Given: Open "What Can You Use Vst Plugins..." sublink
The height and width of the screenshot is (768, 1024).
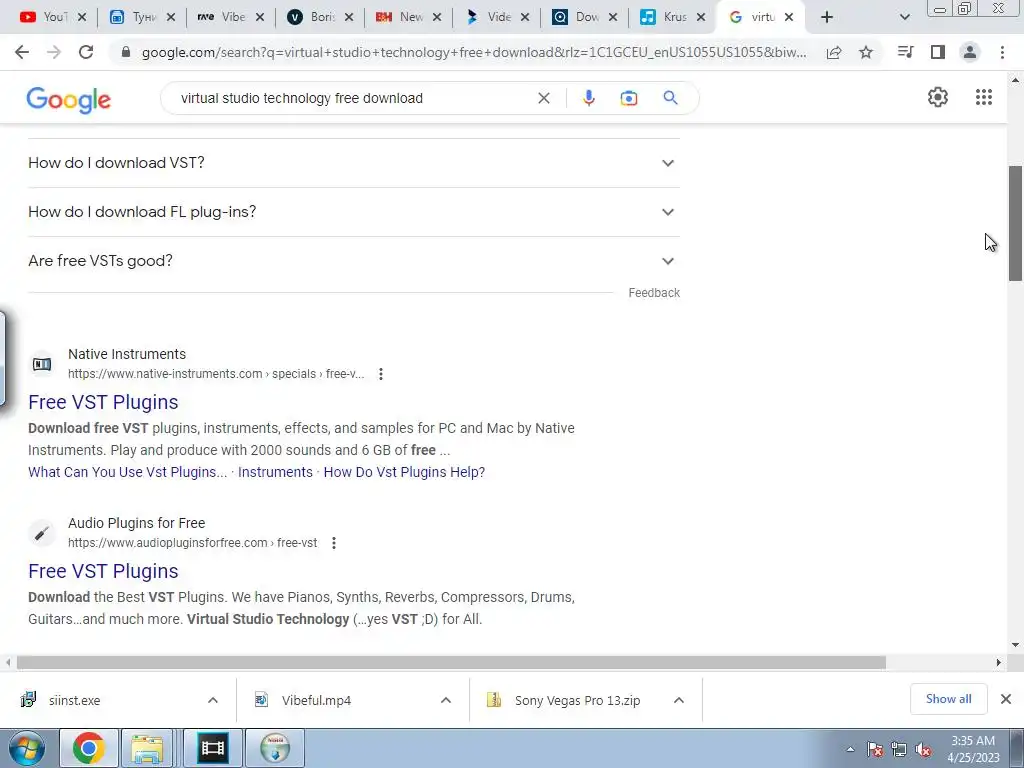Looking at the screenshot, I should (127, 472).
